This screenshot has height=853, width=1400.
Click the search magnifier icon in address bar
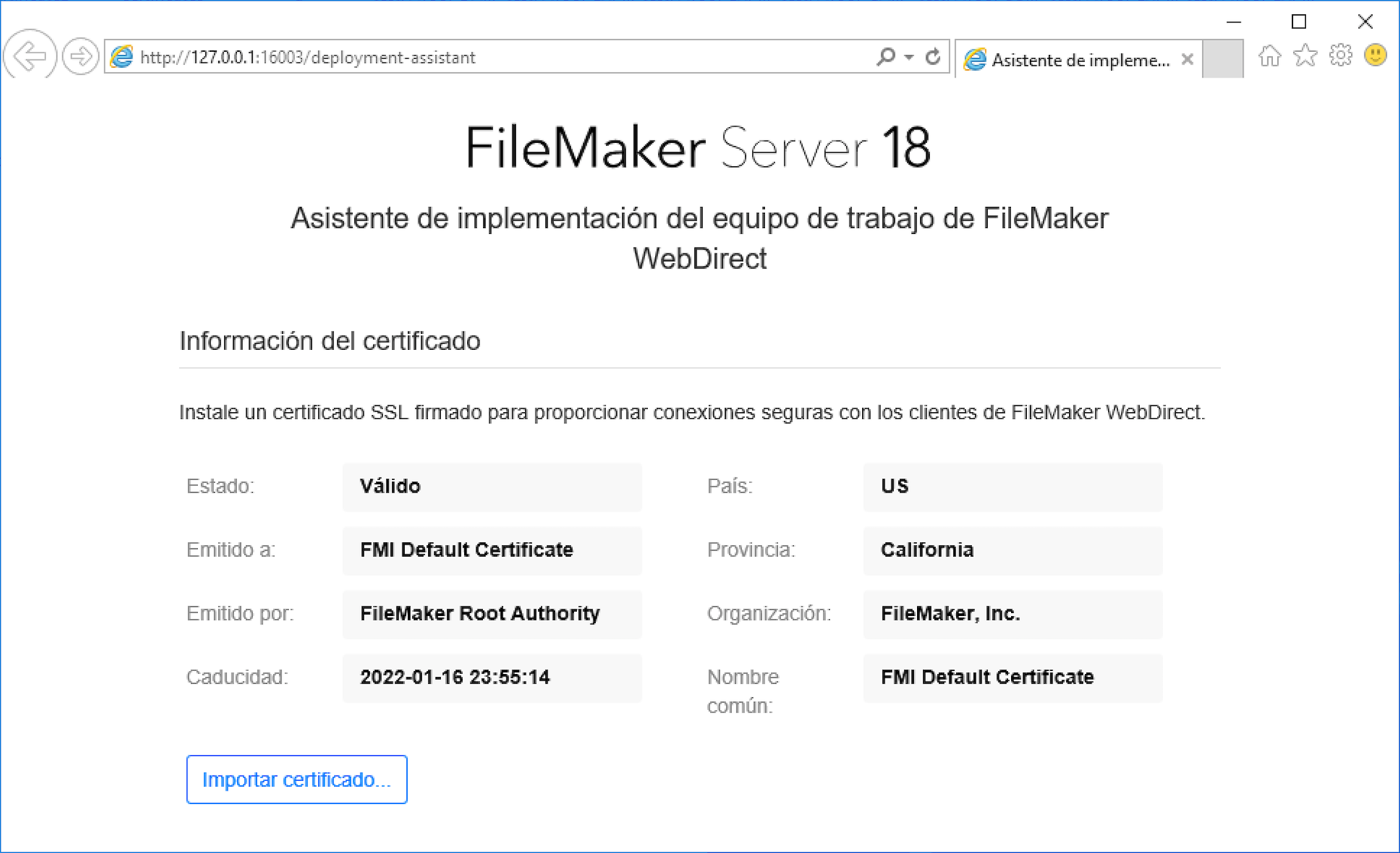tap(885, 56)
